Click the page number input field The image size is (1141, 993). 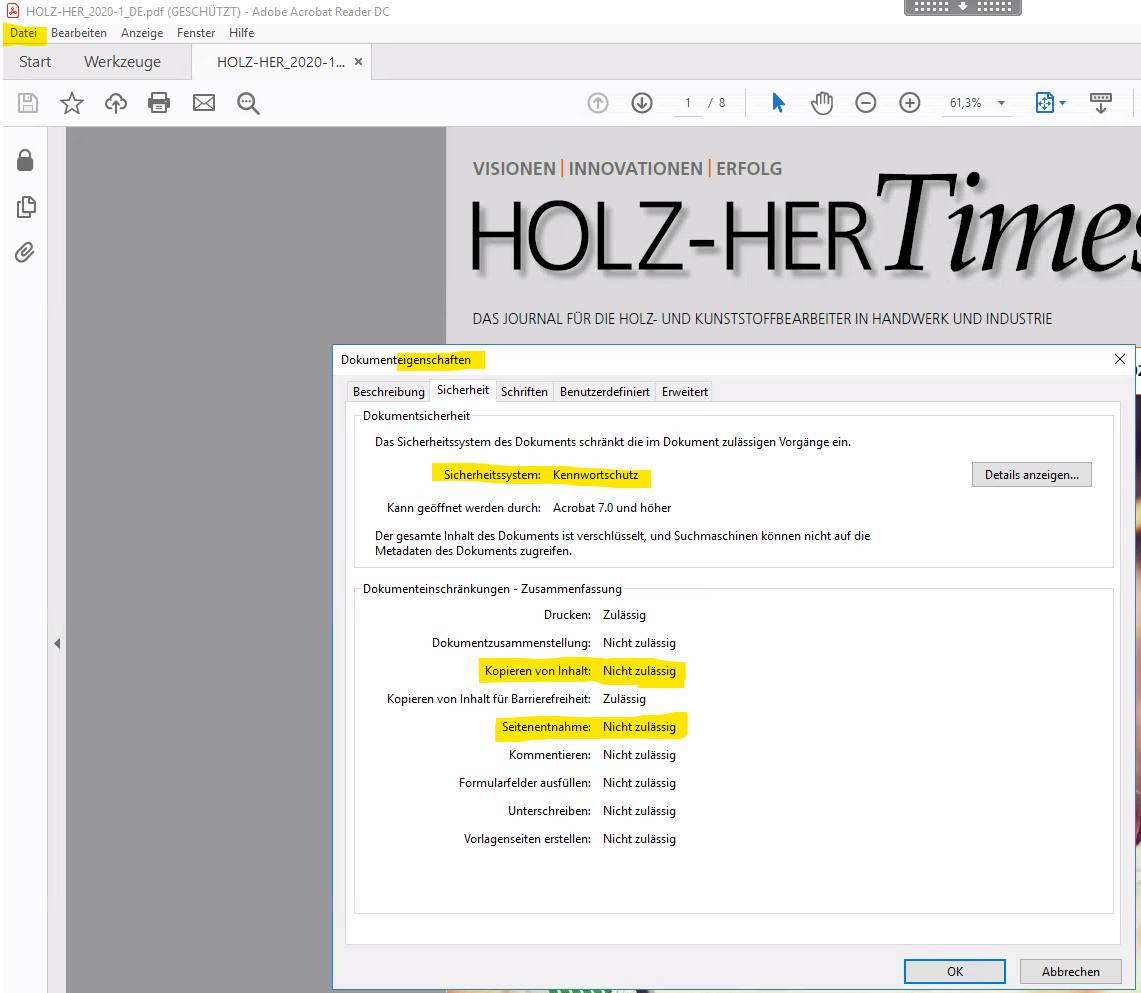[688, 103]
